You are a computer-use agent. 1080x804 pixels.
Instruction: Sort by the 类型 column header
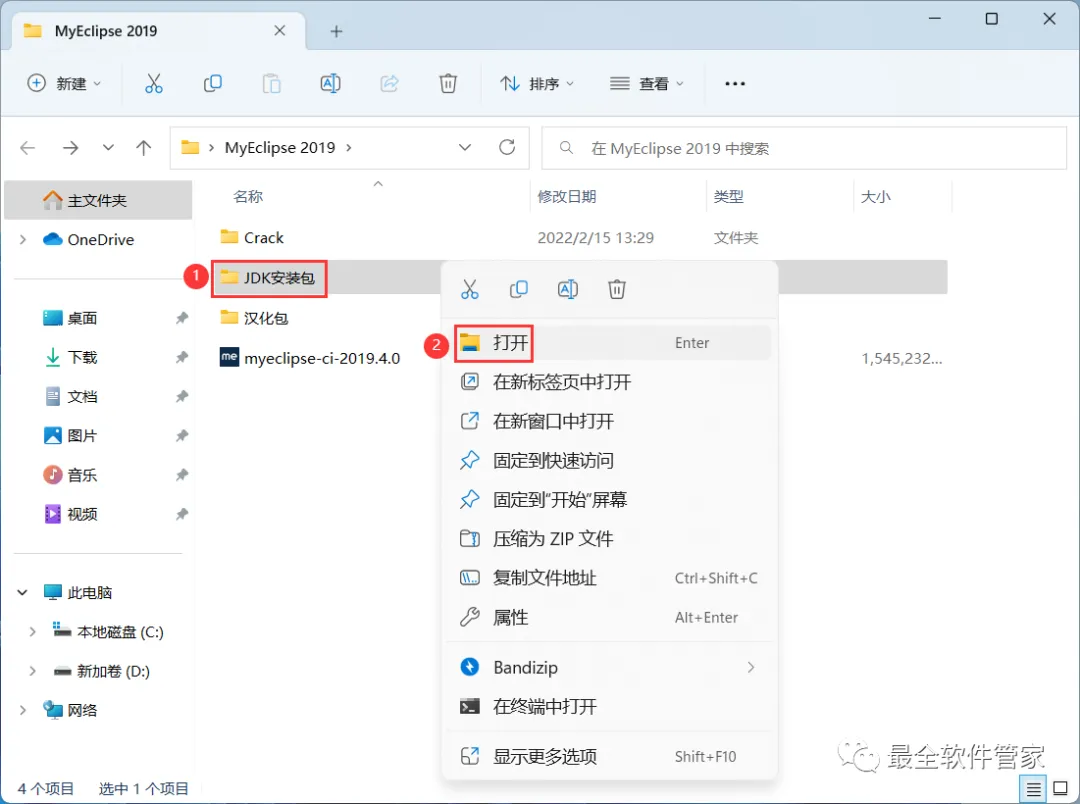(x=729, y=197)
